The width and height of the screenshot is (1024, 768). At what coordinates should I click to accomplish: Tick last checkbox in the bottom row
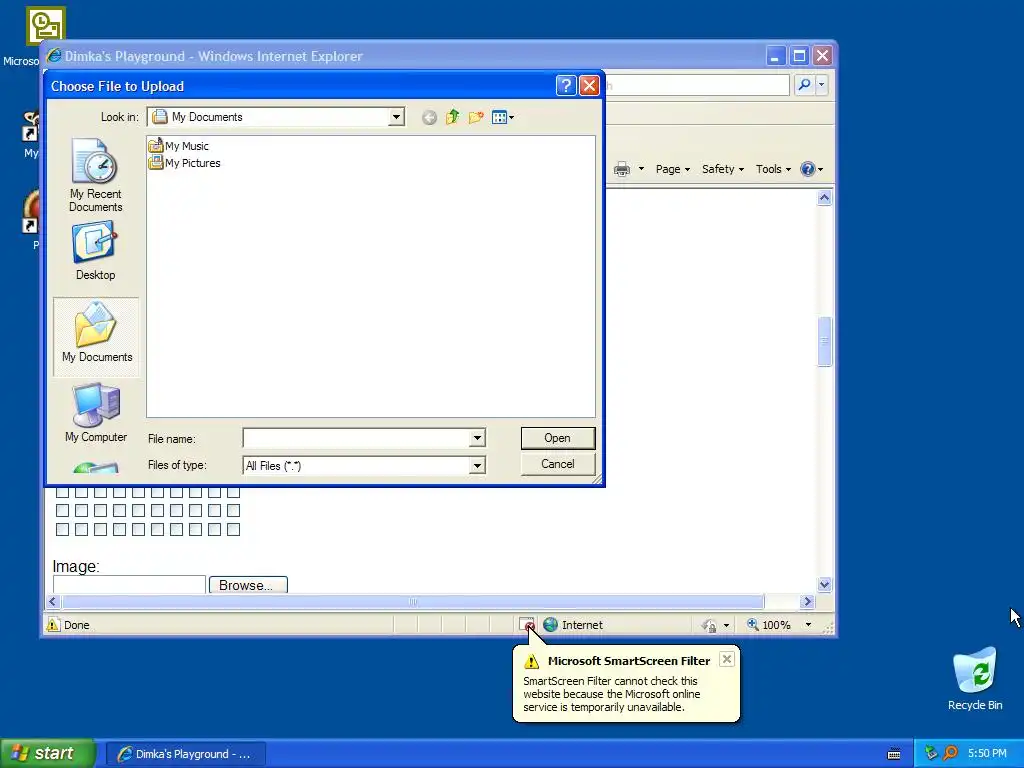click(x=233, y=530)
